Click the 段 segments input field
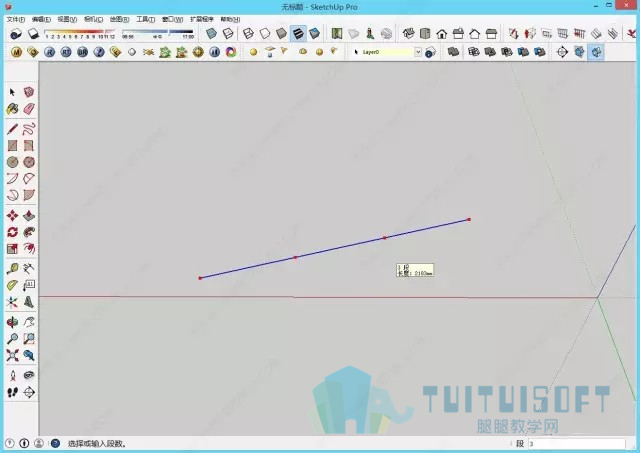The image size is (640, 453). pos(577,444)
